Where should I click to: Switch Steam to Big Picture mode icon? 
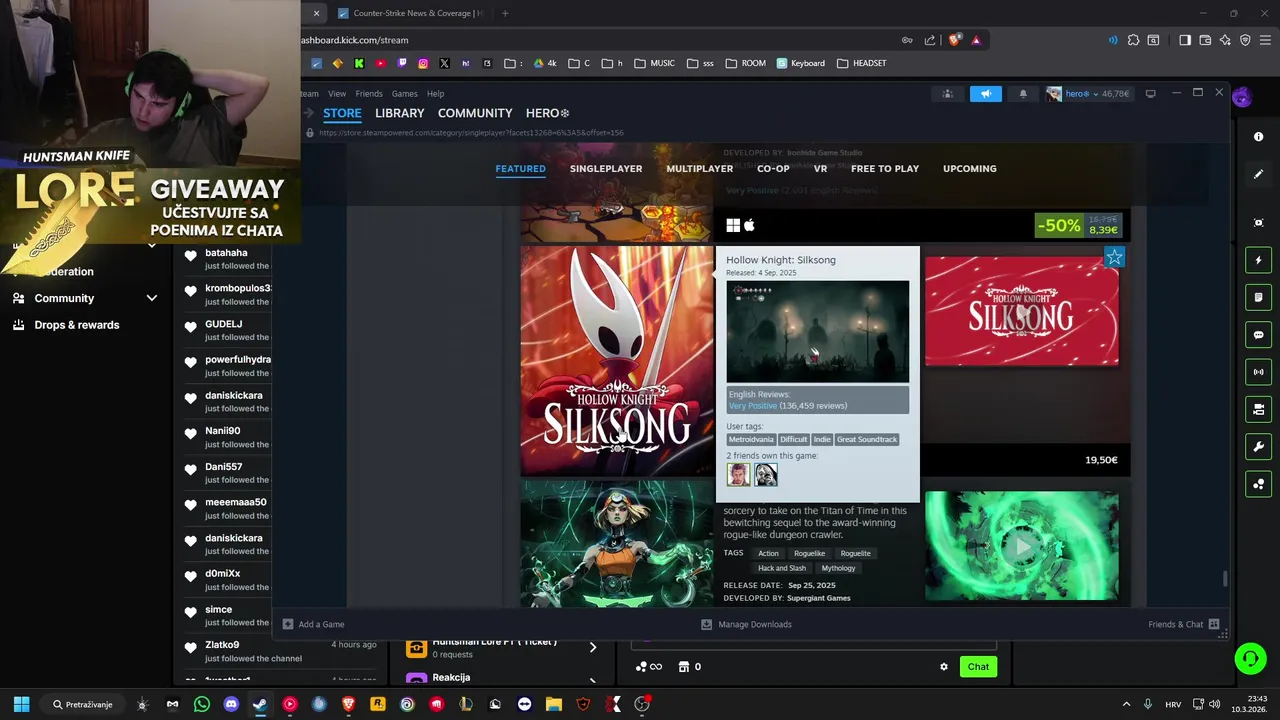pos(1150,93)
